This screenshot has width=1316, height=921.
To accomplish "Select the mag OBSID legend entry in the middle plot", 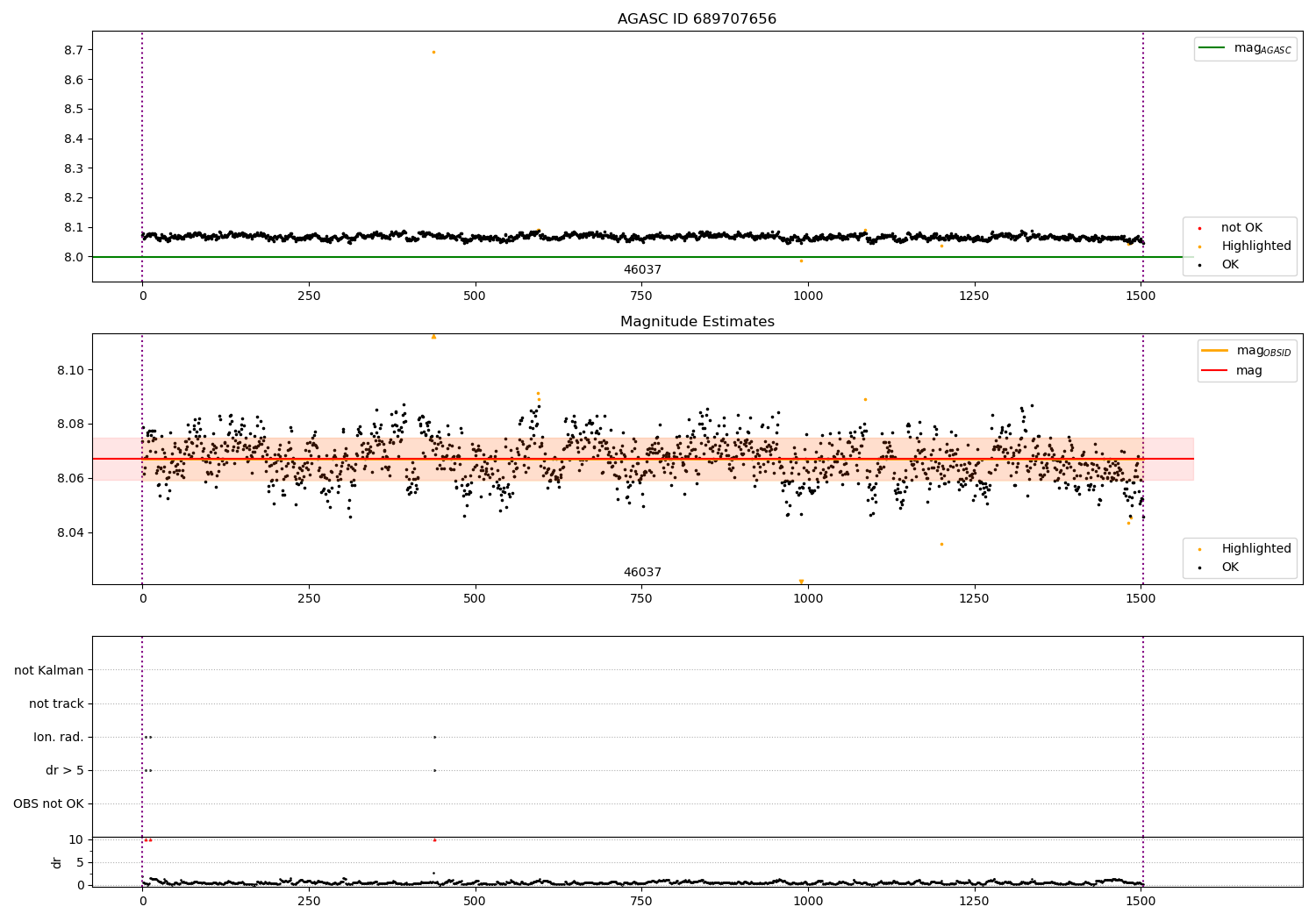I will click(1246, 351).
